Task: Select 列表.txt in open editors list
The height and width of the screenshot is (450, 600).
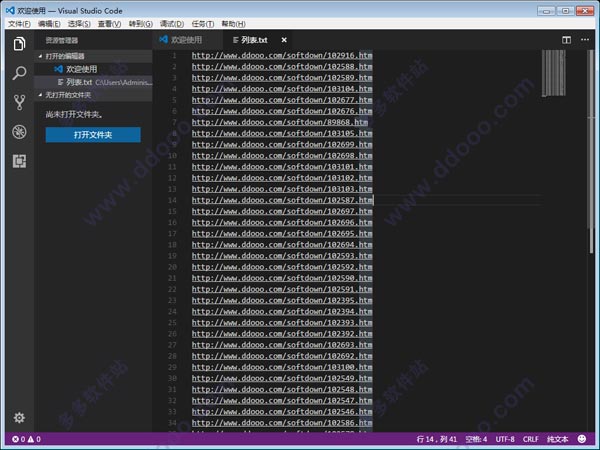Action: tap(93, 82)
